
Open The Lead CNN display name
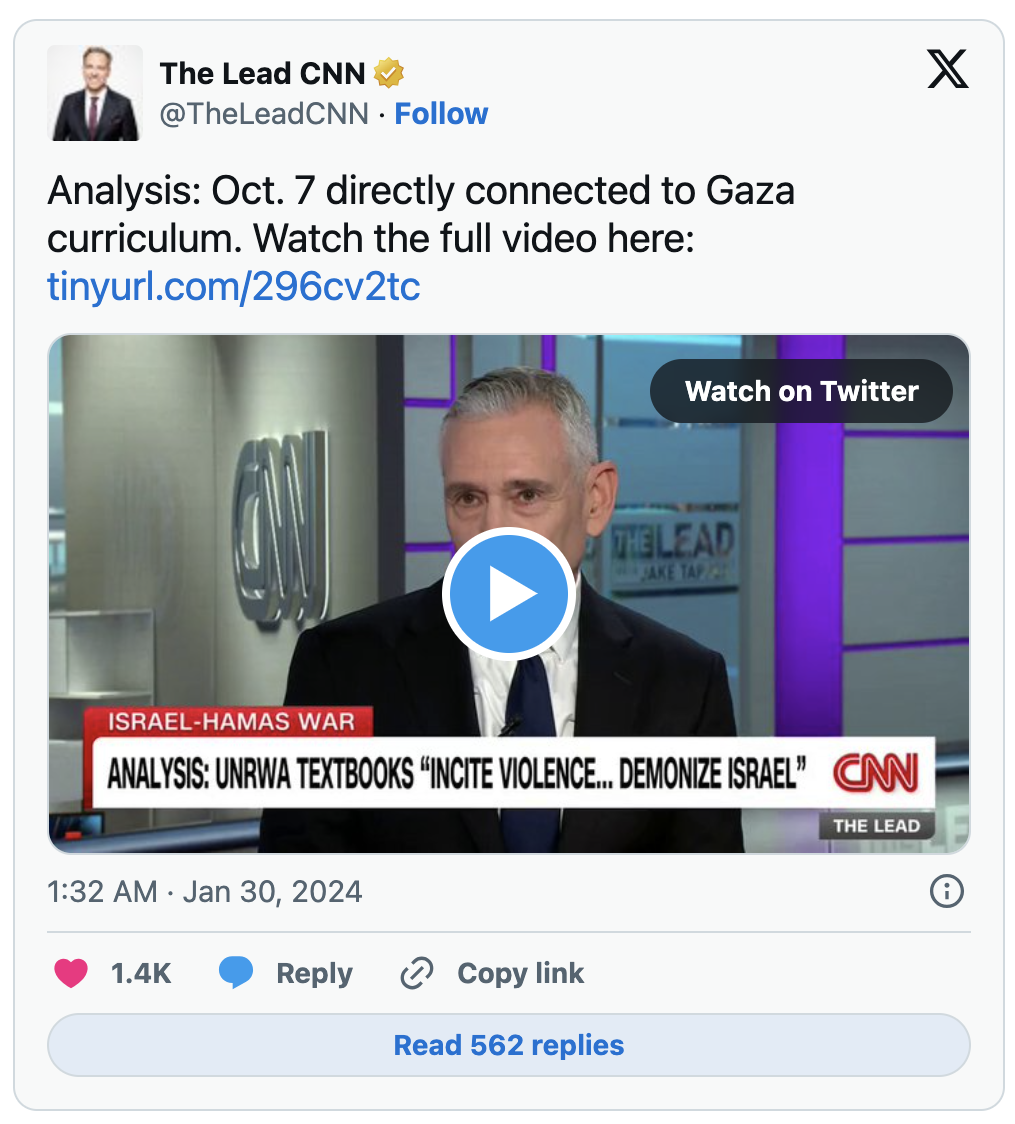262,73
